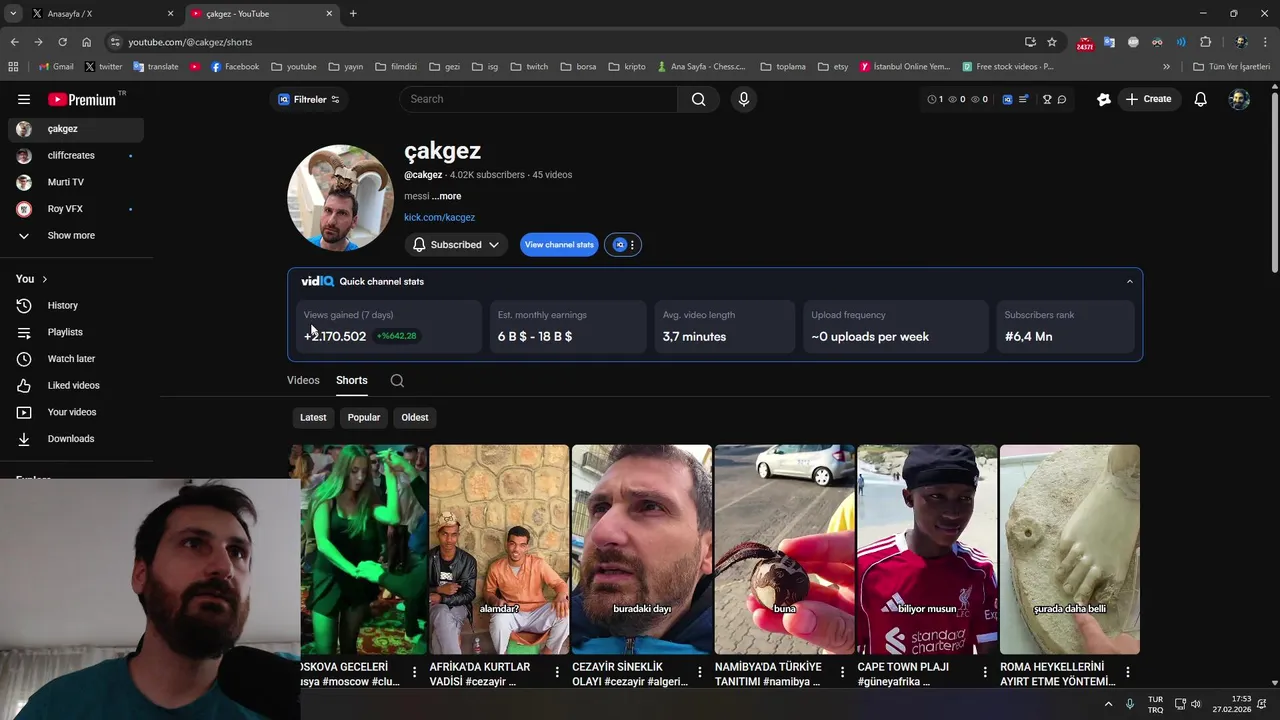Open more options for CEZAYİR SİNEKLİK short
Image resolution: width=1280 pixels, height=720 pixels.
click(x=700, y=672)
